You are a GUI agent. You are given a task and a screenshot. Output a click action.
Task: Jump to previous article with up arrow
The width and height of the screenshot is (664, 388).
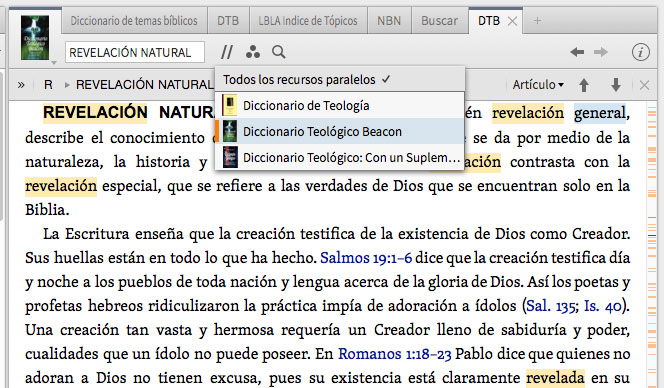tap(584, 85)
